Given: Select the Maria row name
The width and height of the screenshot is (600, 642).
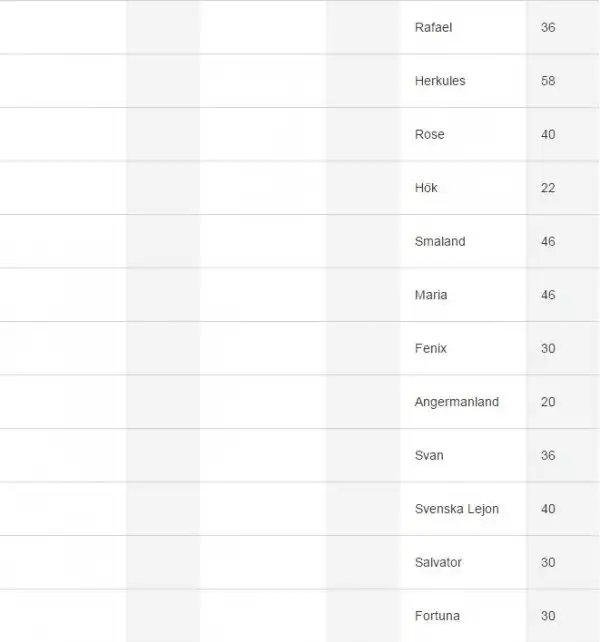Looking at the screenshot, I should pos(431,295).
